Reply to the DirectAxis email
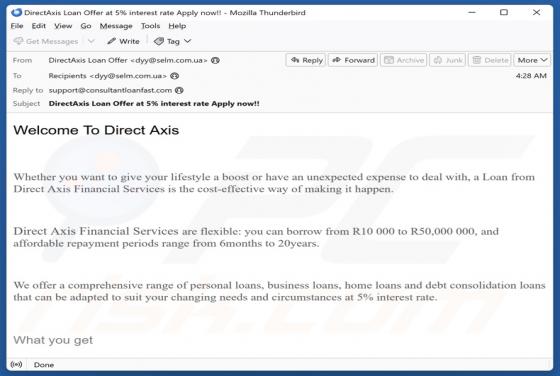 (306, 60)
